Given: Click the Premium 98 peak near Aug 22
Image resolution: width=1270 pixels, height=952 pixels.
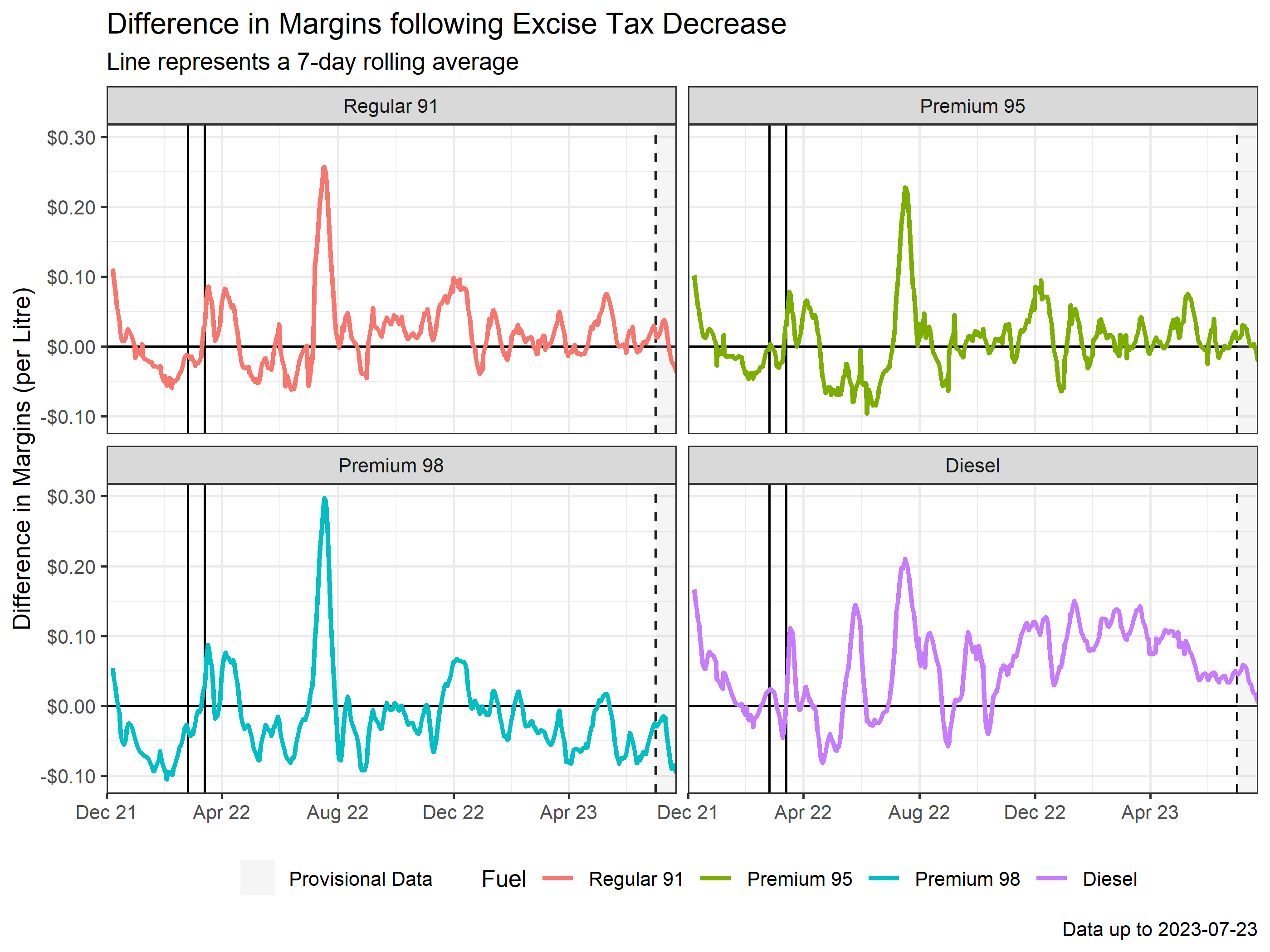Looking at the screenshot, I should point(325,499).
